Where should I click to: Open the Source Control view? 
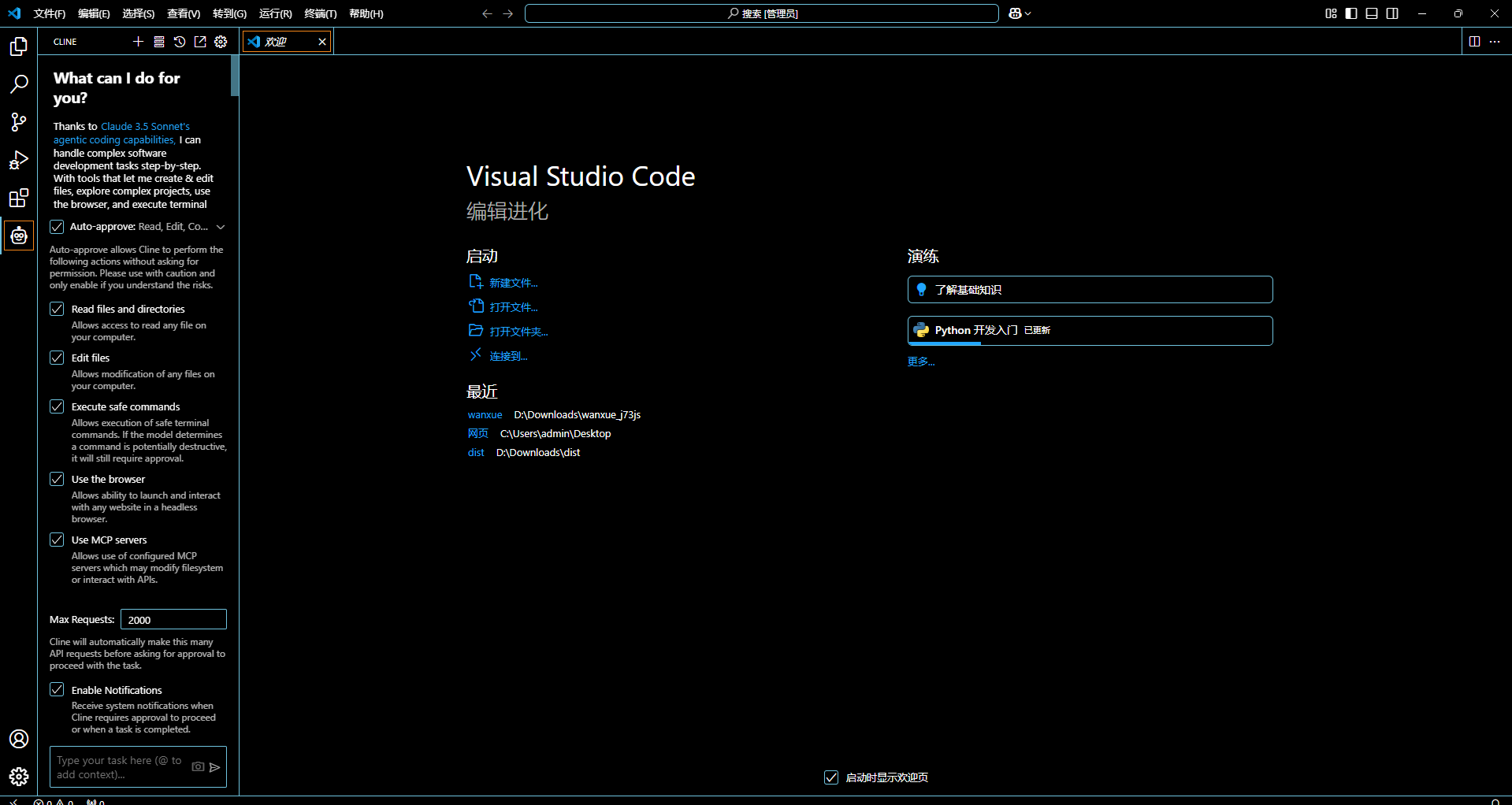click(19, 122)
